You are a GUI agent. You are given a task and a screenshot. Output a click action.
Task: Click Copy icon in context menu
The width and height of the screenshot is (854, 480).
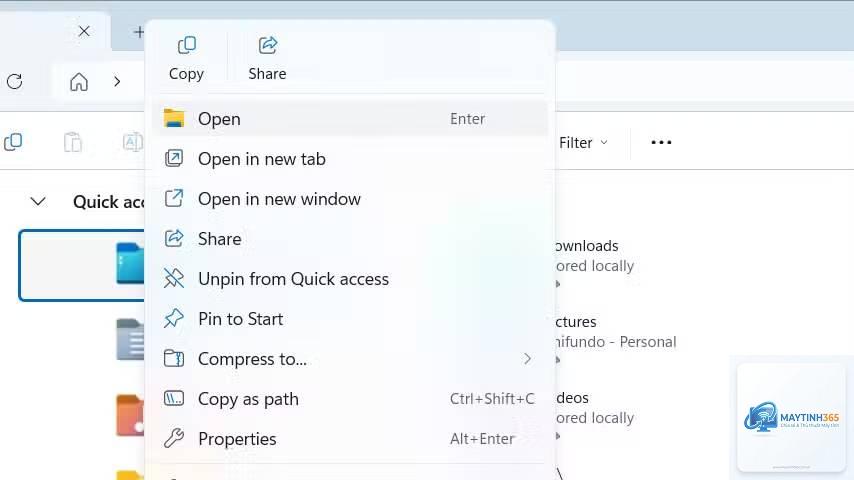pyautogui.click(x=186, y=46)
